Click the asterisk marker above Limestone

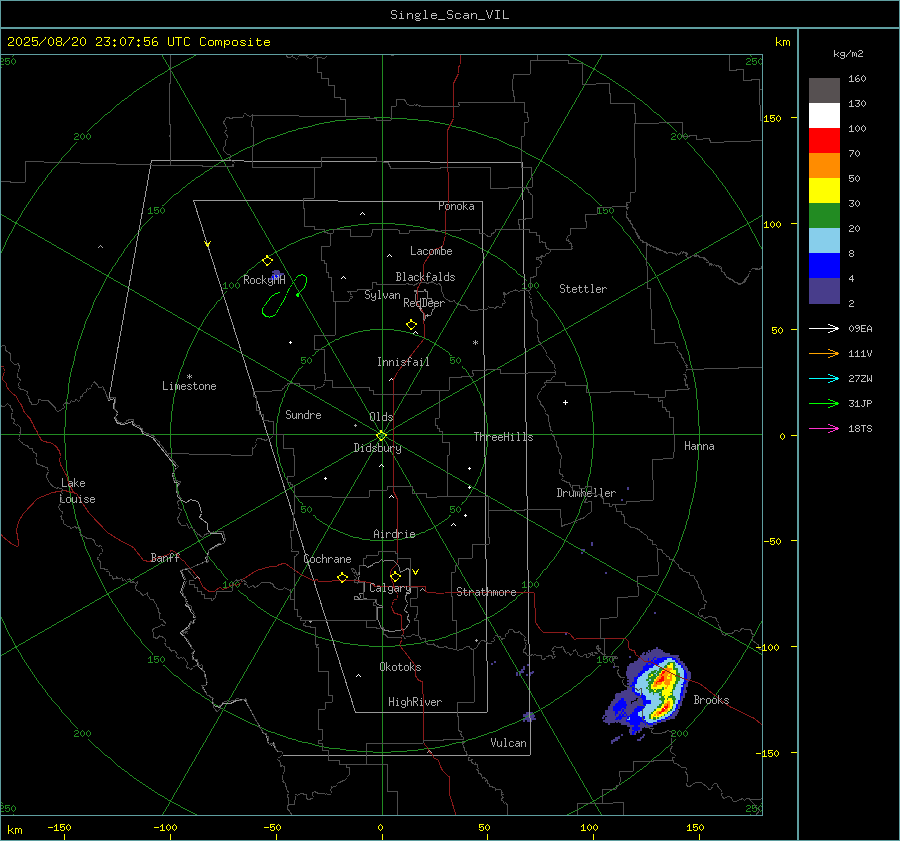189,377
